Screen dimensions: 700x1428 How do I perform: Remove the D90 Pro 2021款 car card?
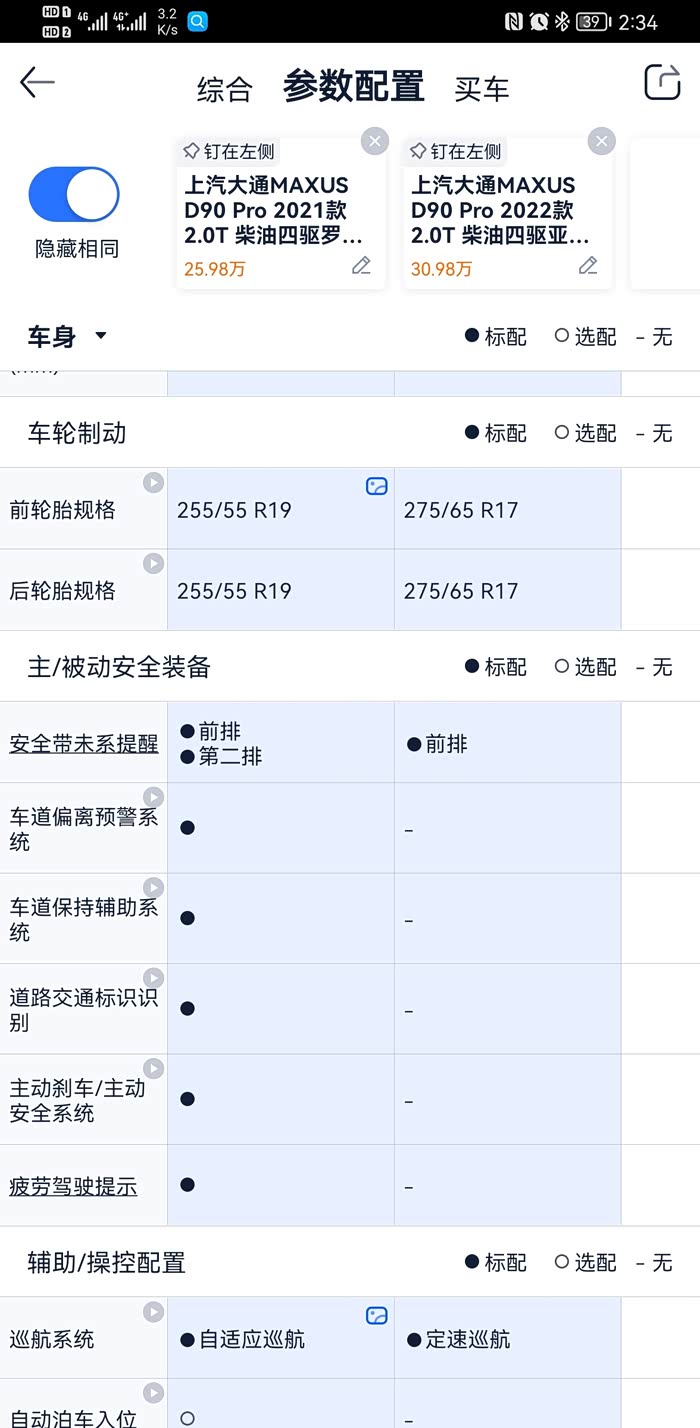tap(374, 141)
